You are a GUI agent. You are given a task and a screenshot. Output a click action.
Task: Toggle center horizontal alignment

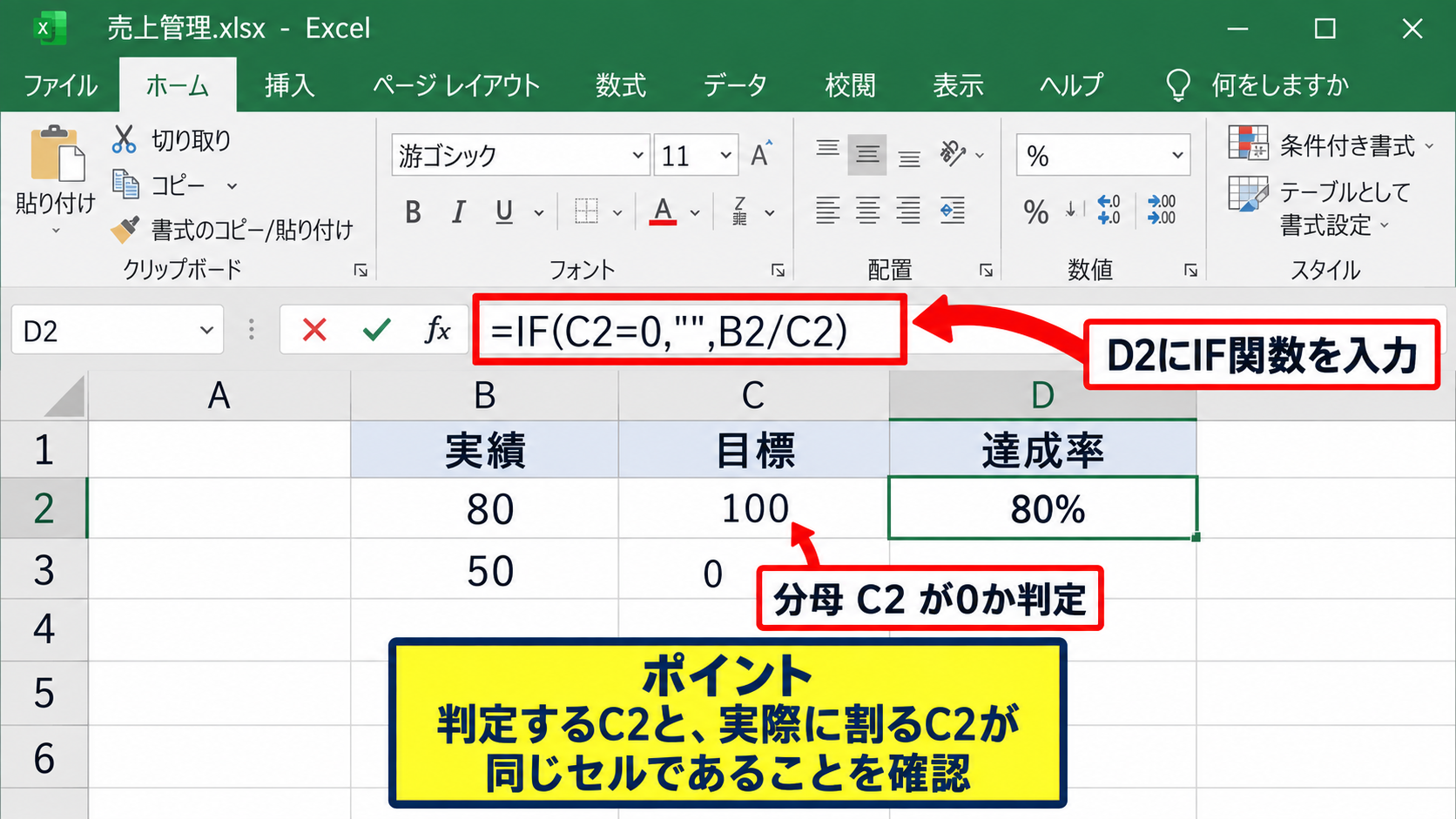point(867,211)
